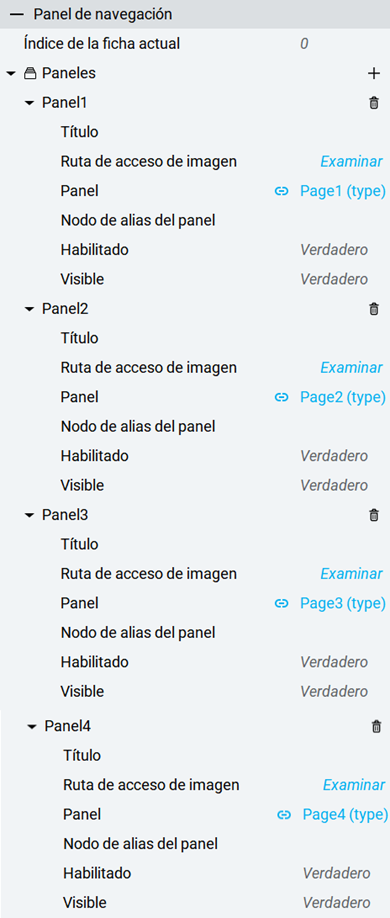Toggle Panel4 Habilitado value Verdadero
Screen dimensions: 390x918
pos(337,874)
